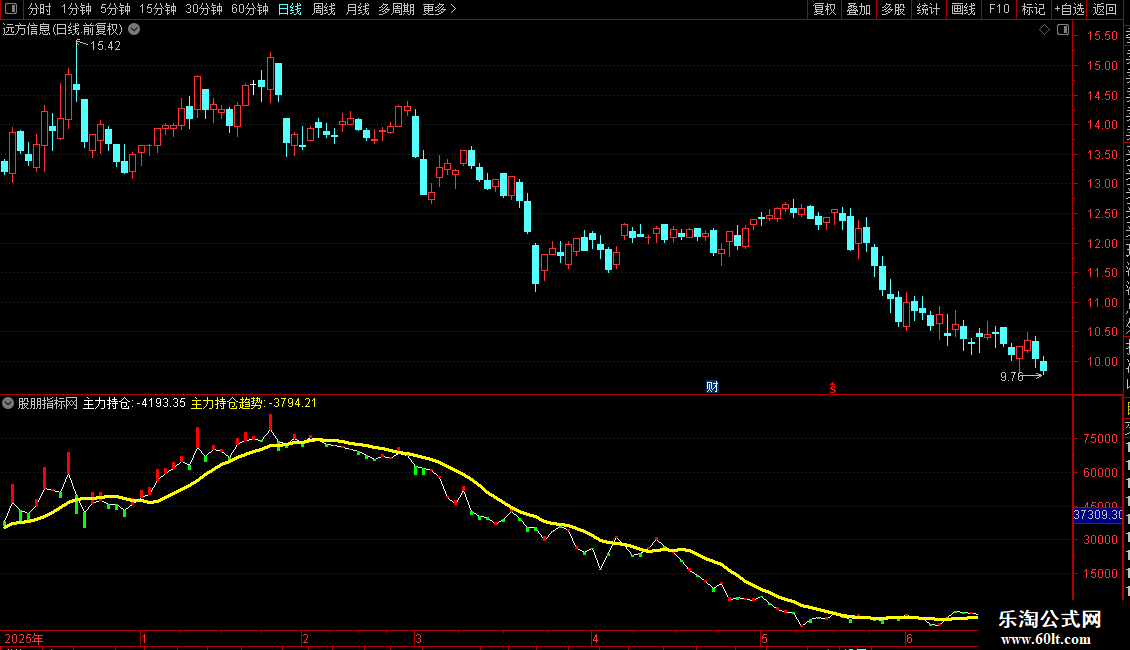Image resolution: width=1130 pixels, height=650 pixels.
Task: Select the 15分钟 period tab
Action: 158,9
